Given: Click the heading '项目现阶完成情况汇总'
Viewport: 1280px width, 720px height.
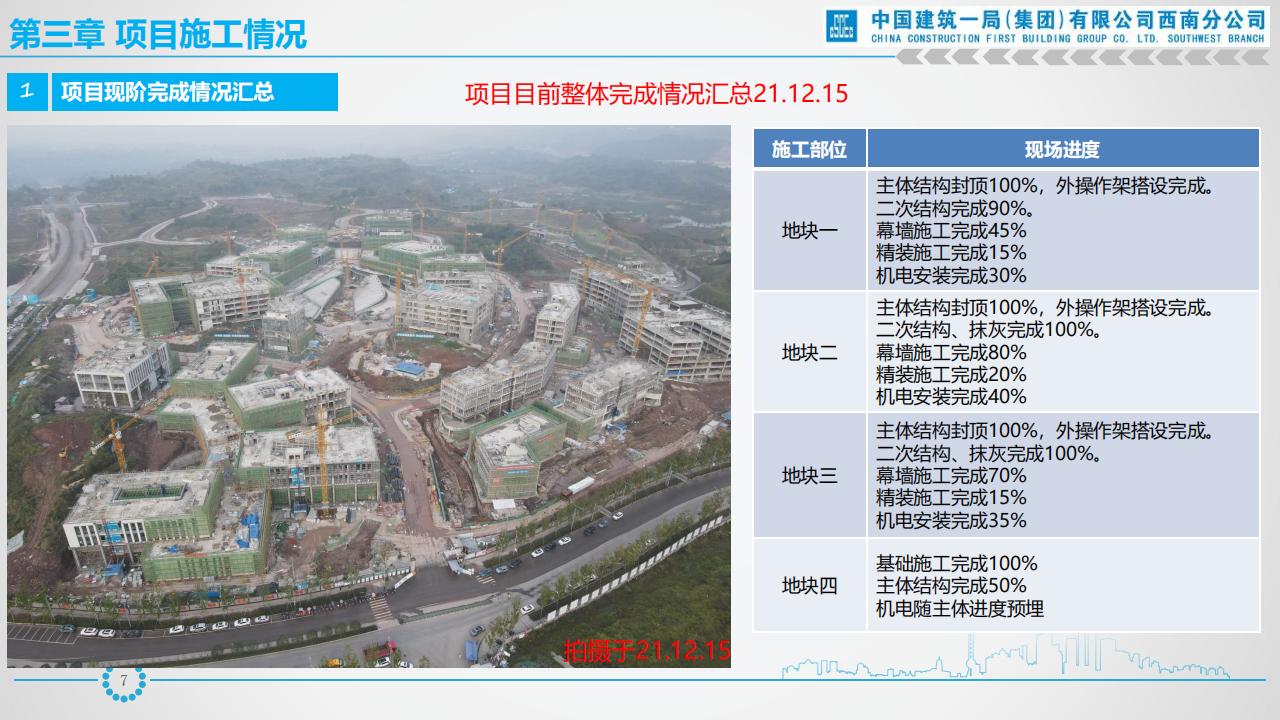Looking at the screenshot, I should coord(167,92).
